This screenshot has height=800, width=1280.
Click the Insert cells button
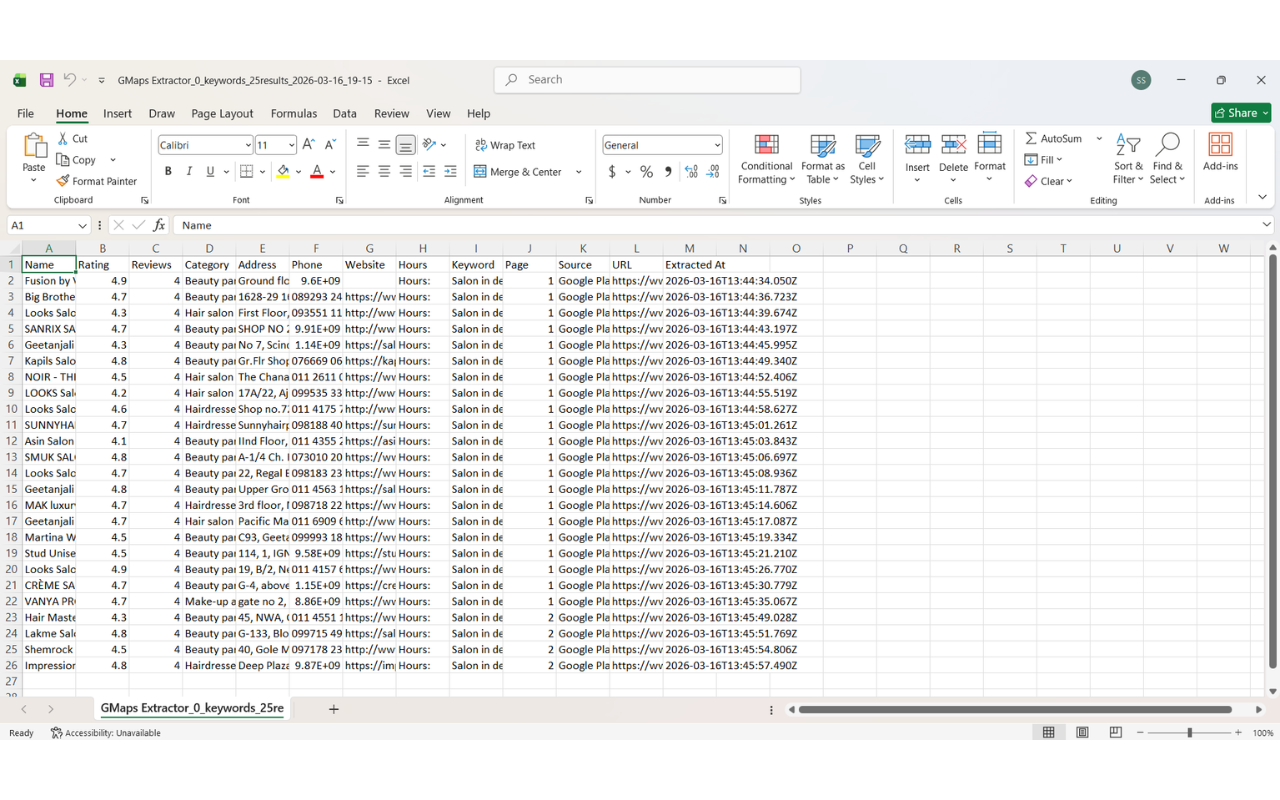917,159
